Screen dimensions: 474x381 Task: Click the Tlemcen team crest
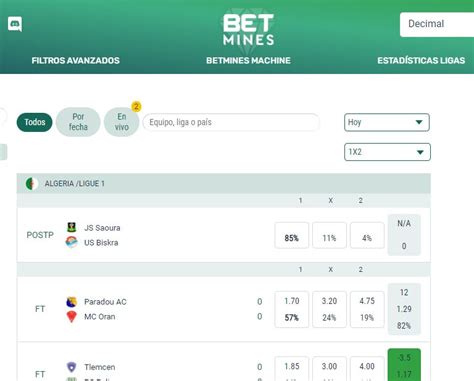click(x=71, y=367)
